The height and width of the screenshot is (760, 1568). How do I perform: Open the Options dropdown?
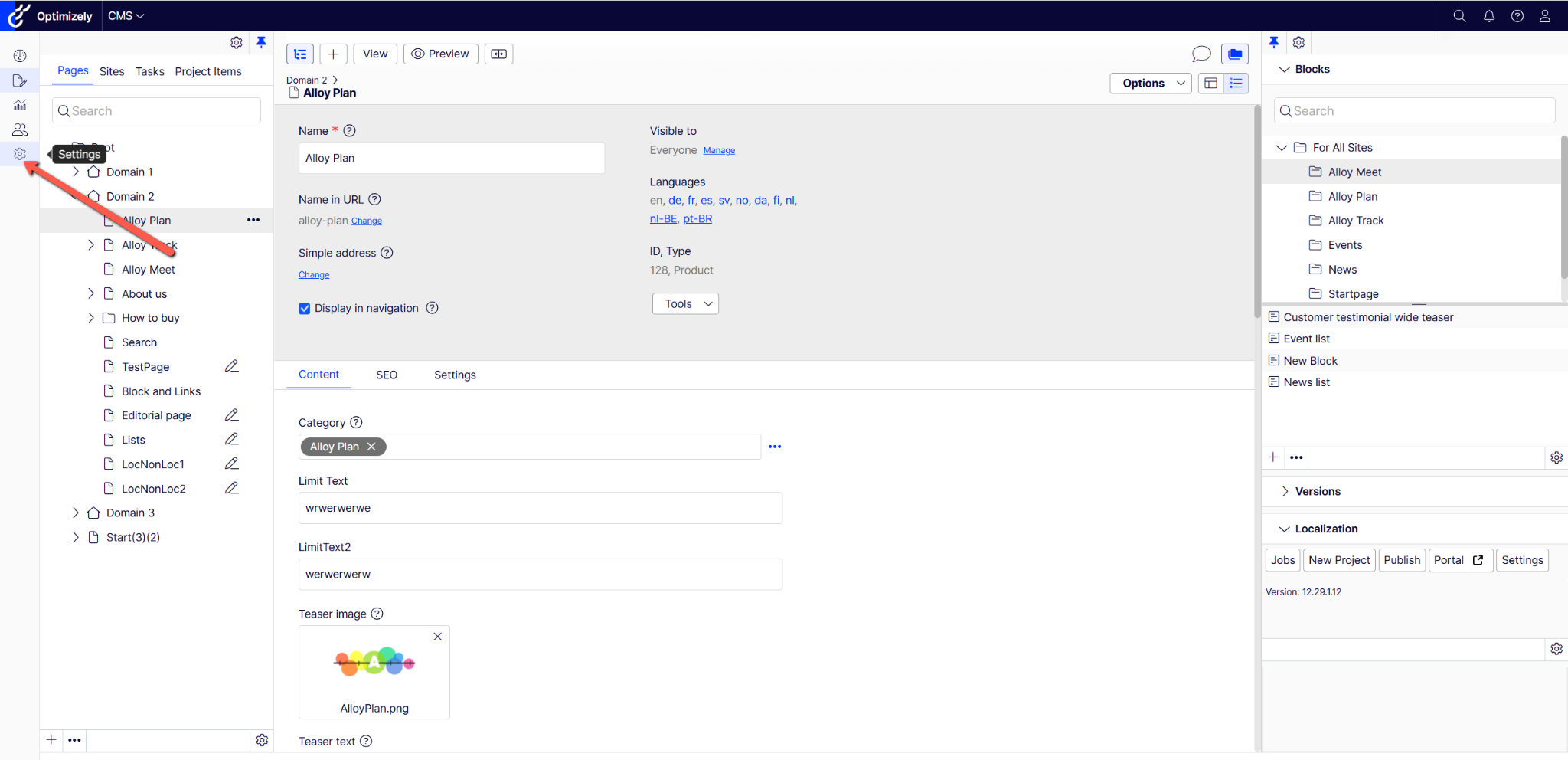1151,83
